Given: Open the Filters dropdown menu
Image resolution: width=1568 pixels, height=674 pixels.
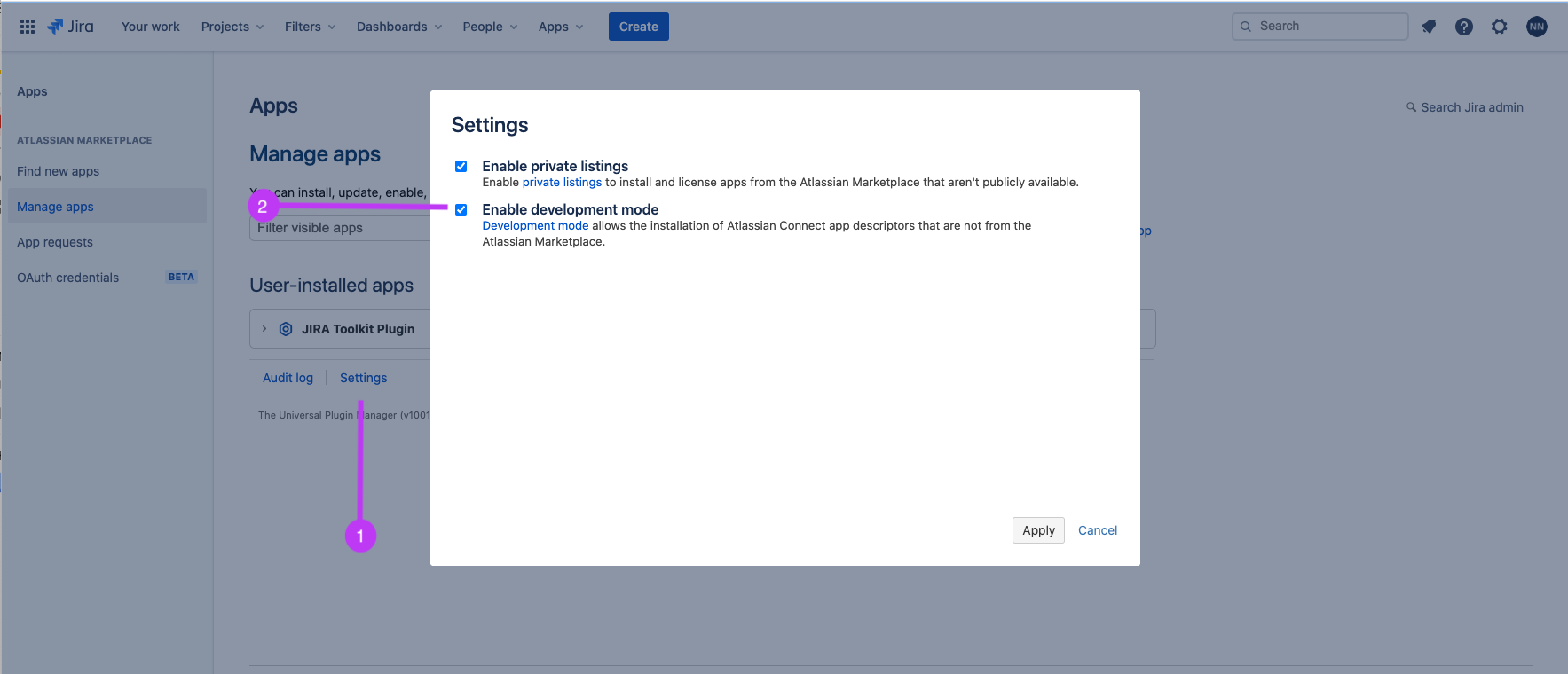Looking at the screenshot, I should click(x=310, y=27).
